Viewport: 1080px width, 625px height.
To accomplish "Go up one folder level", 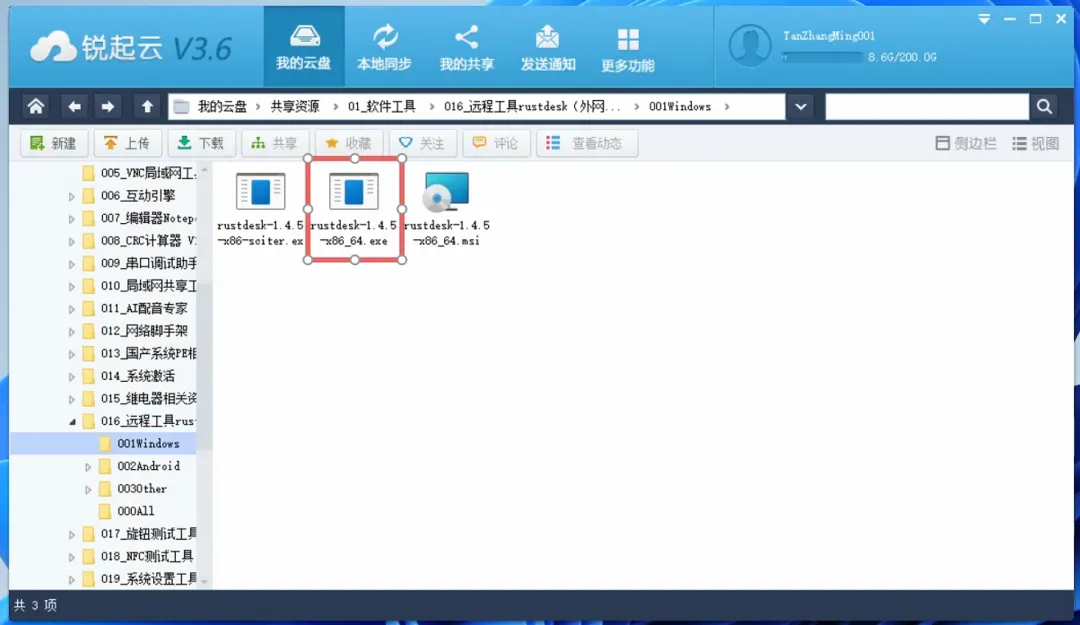I will (x=147, y=106).
